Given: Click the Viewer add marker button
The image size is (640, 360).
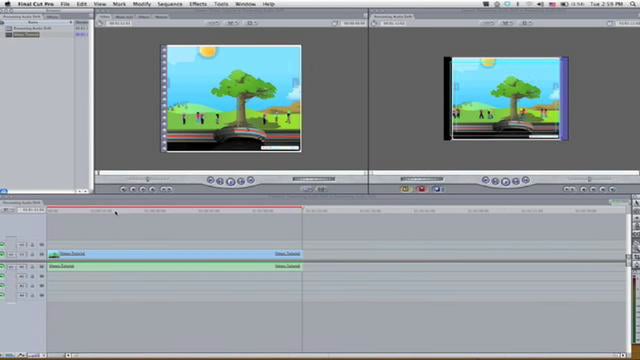Looking at the screenshot, I should point(153,189).
